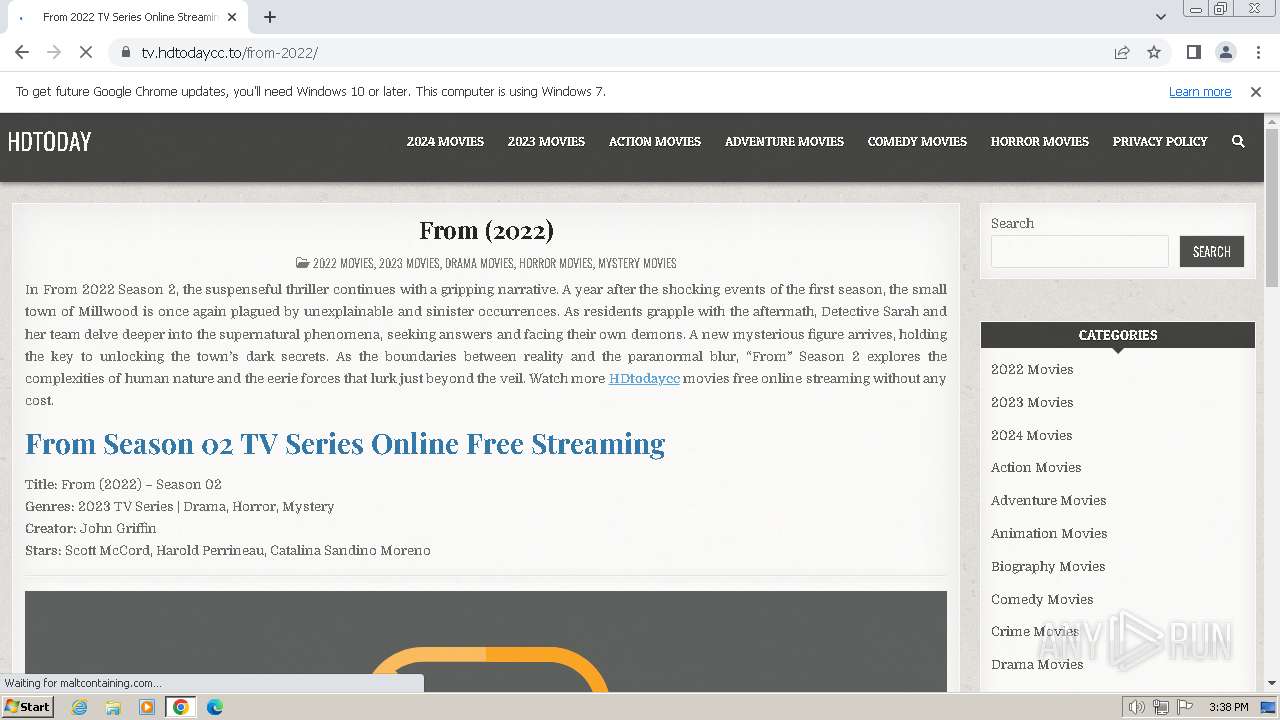Open HORROR MOVIES category tag under title

pyautogui.click(x=555, y=264)
